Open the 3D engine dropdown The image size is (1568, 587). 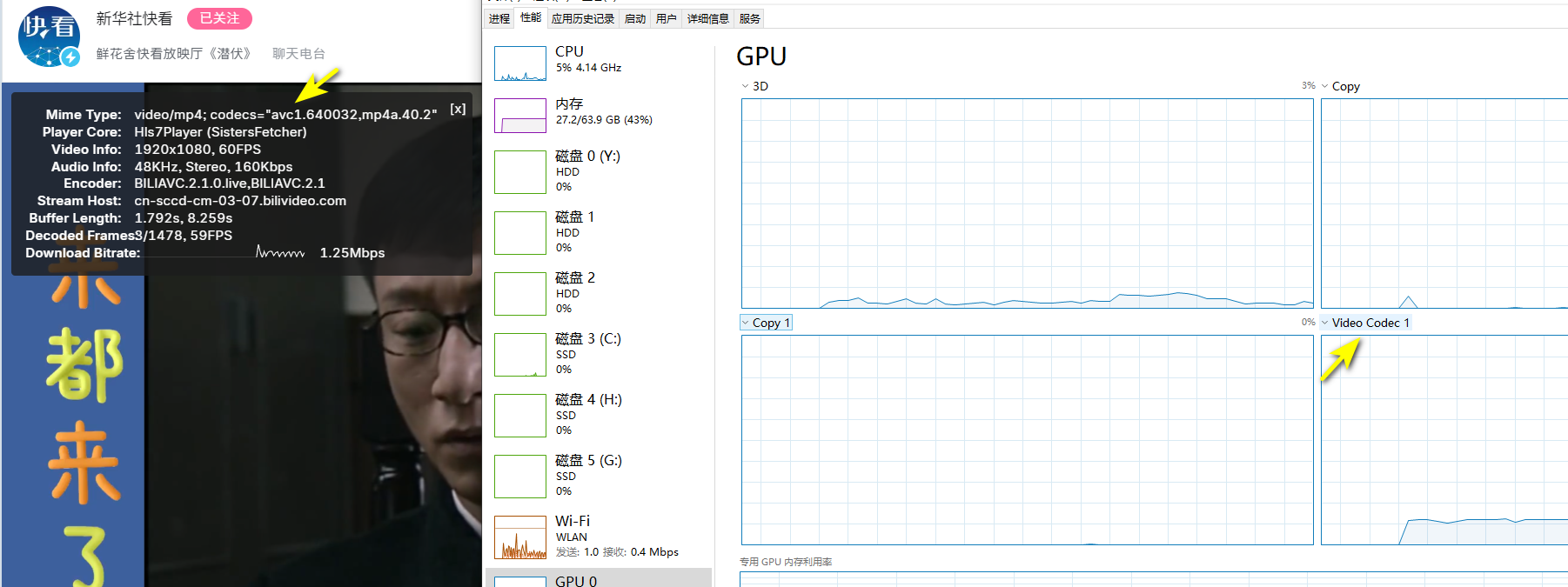[x=755, y=86]
